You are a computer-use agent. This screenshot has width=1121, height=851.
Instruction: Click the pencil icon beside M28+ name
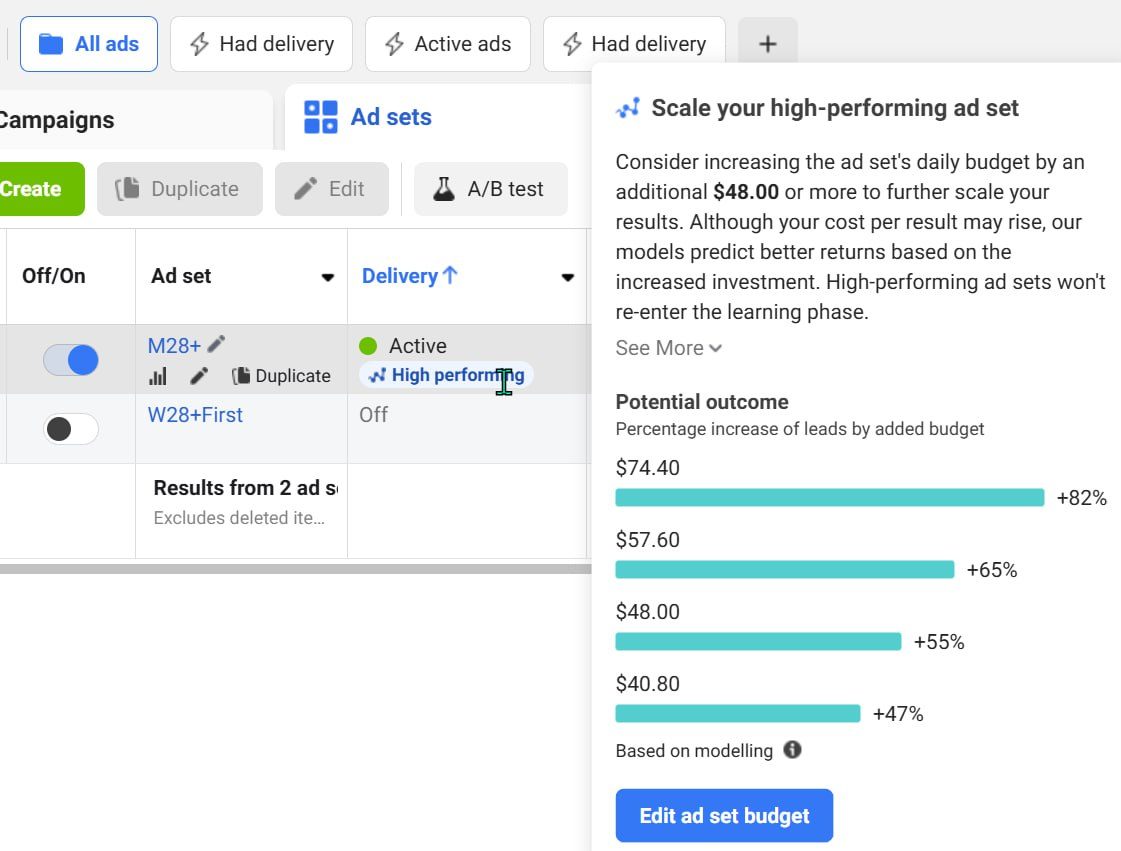216,345
